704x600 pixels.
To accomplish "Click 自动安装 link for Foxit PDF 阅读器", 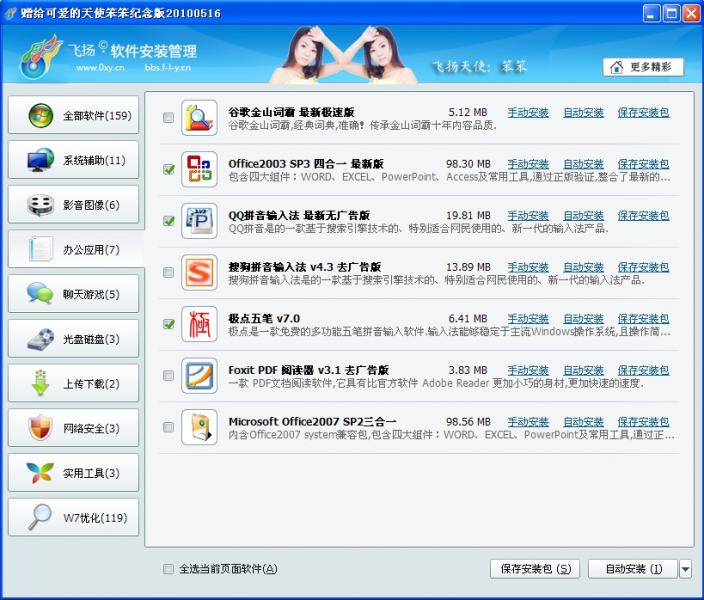I will click(583, 371).
